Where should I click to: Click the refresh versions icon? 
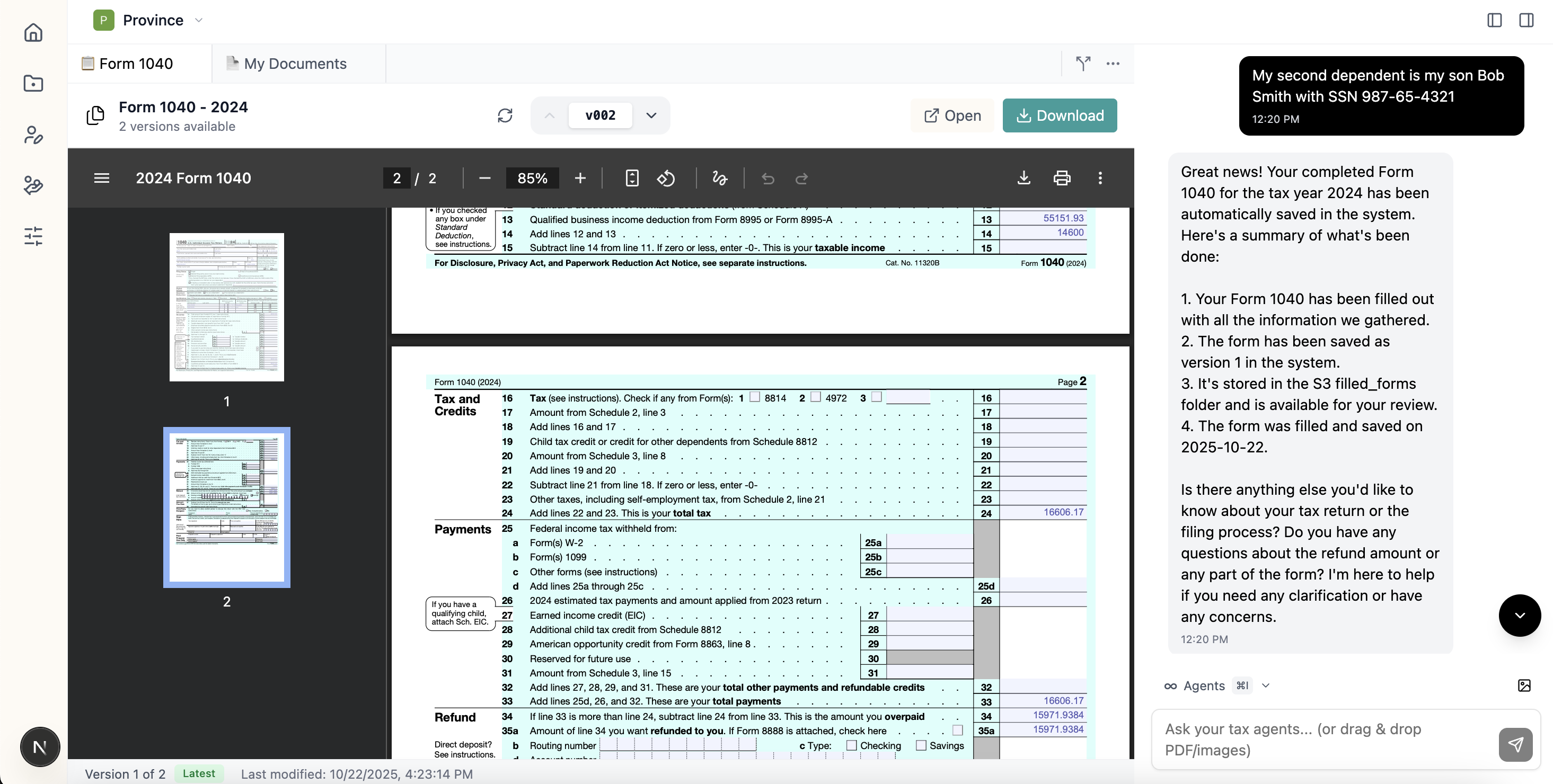tap(505, 115)
